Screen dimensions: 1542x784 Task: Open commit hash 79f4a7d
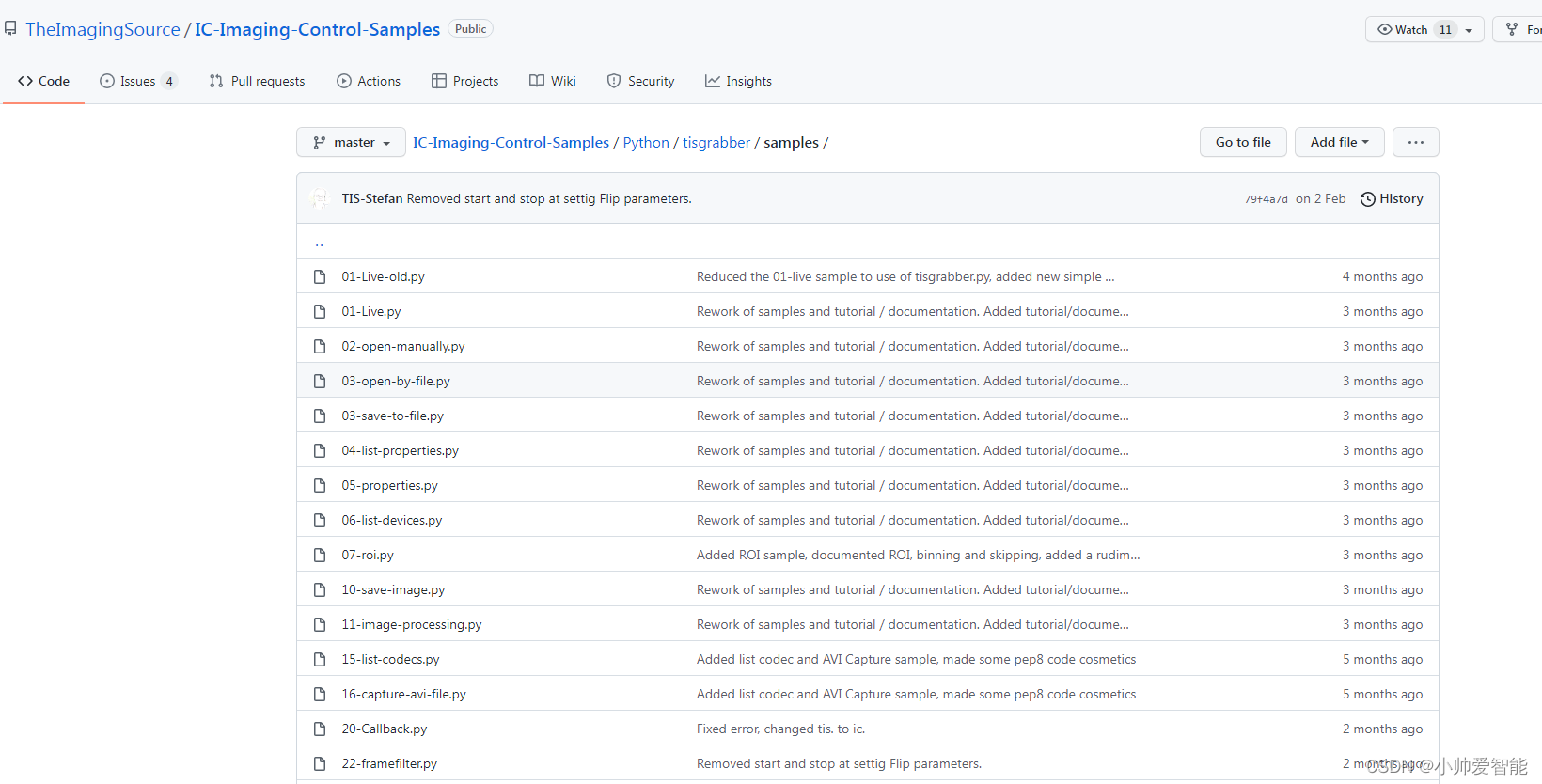coord(1266,199)
